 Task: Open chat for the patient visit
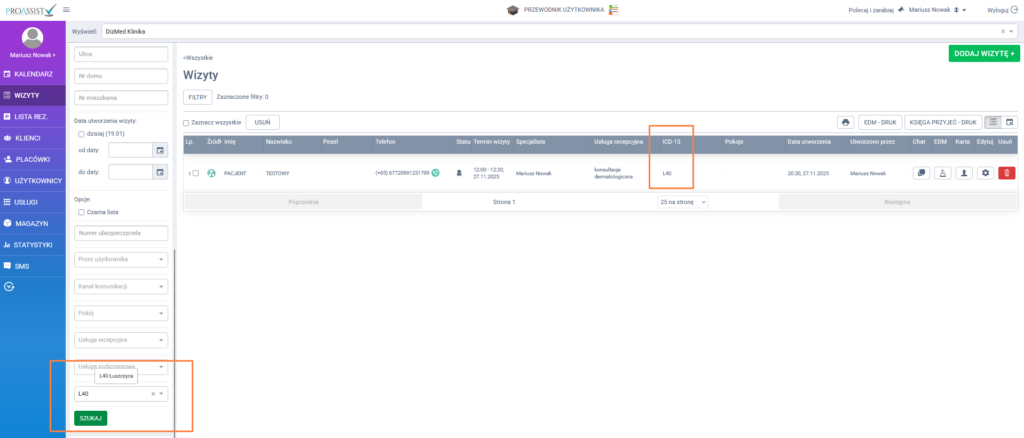(x=919, y=173)
